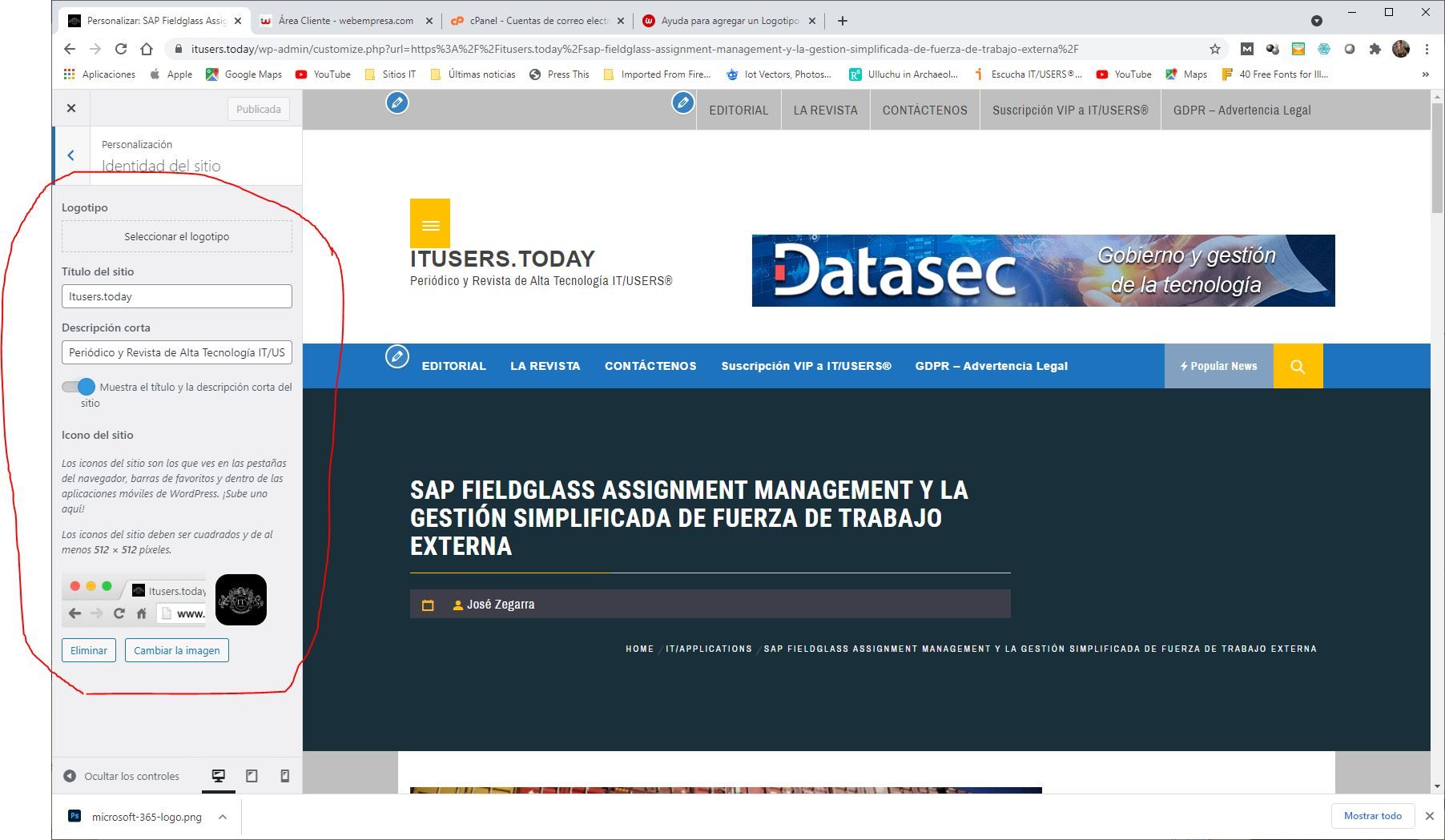Switch to mobile preview mode
The image size is (1445, 840).
coord(284,776)
